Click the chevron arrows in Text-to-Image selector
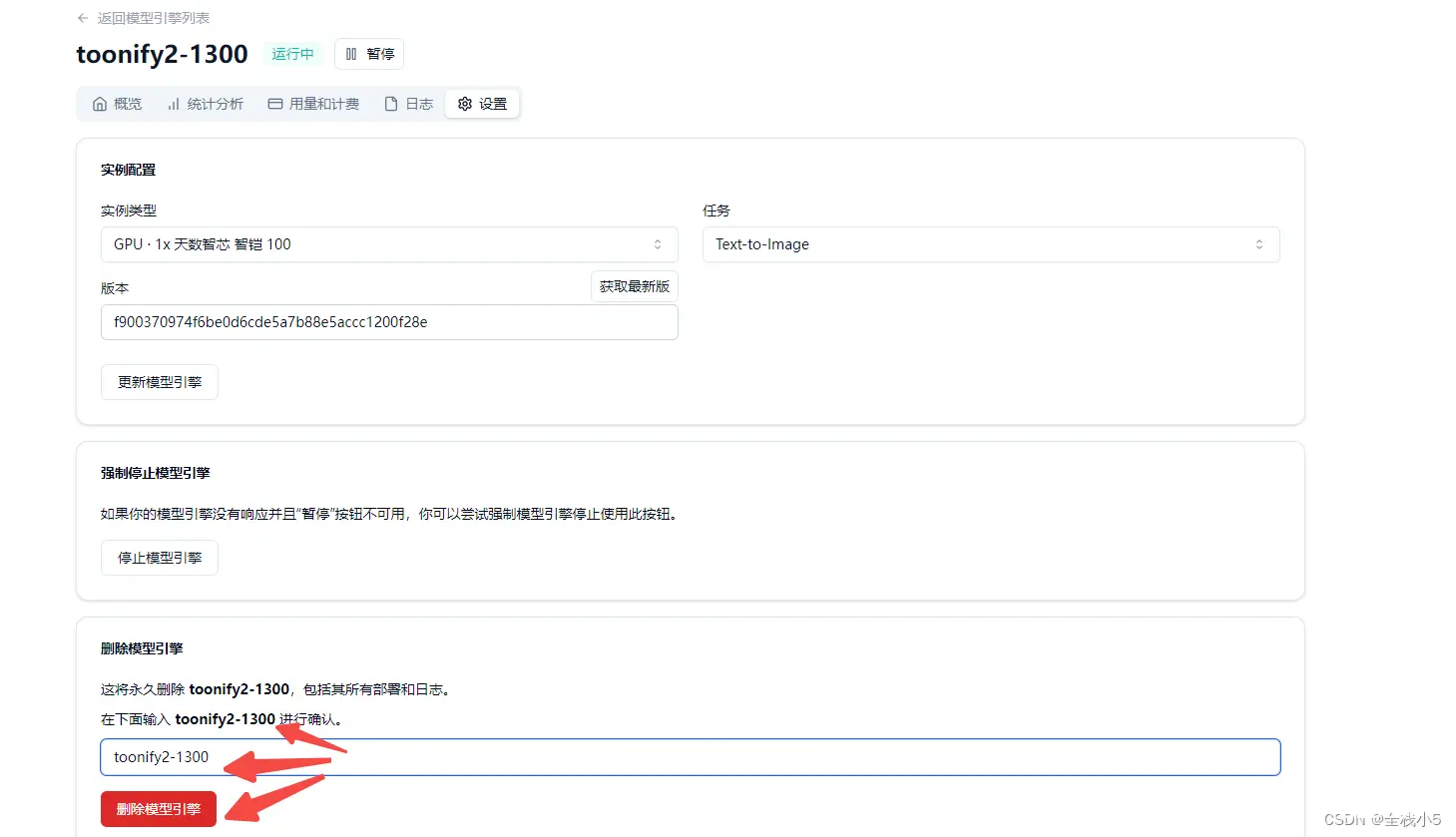The height and width of the screenshot is (837, 1456). pyautogui.click(x=1259, y=244)
